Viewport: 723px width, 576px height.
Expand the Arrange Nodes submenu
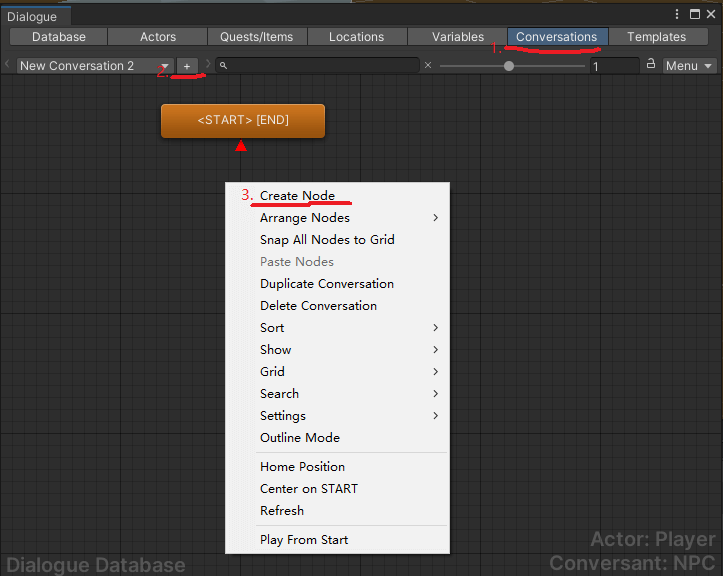click(x=337, y=218)
